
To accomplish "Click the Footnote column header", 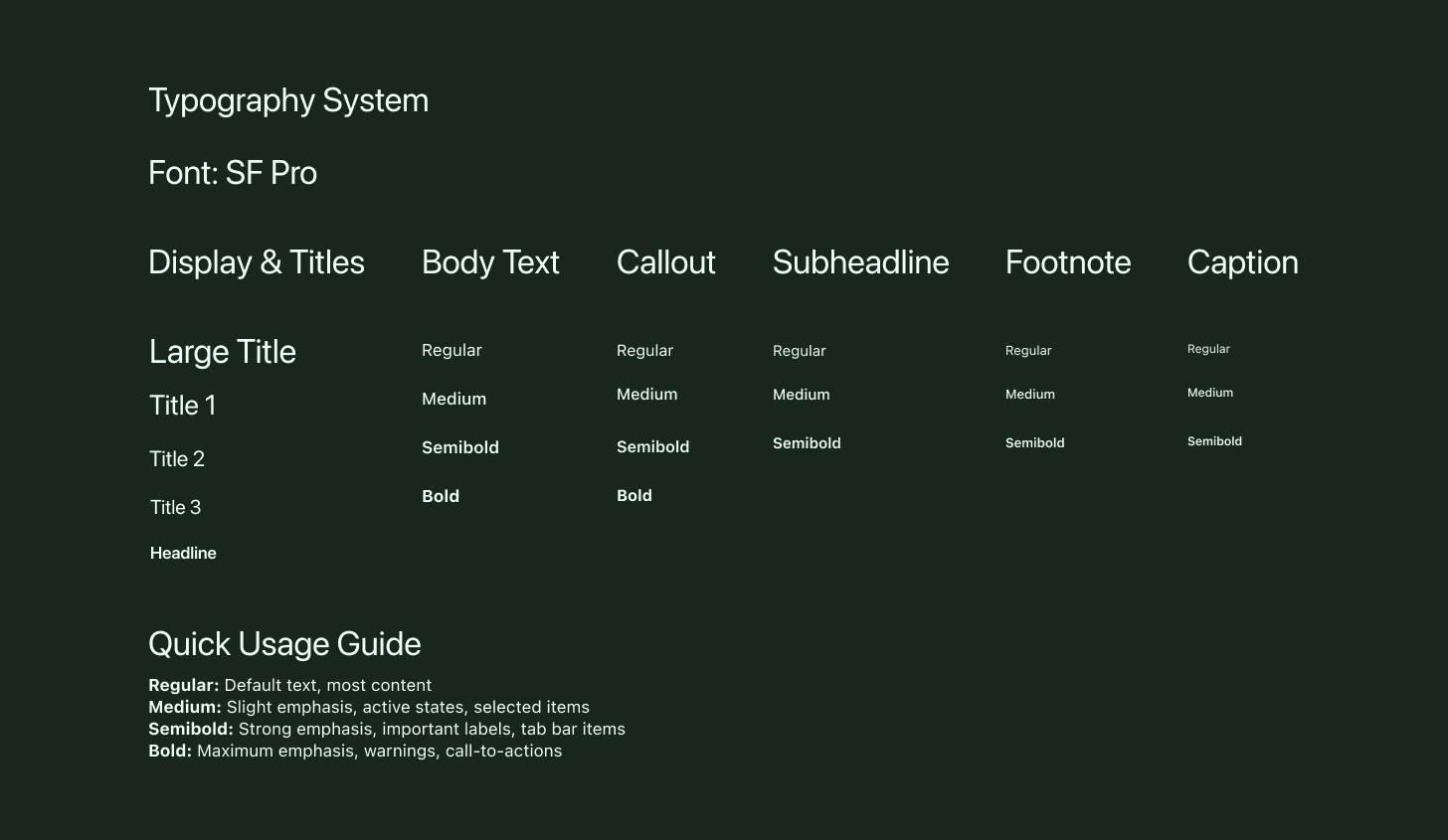I will pos(1068,262).
